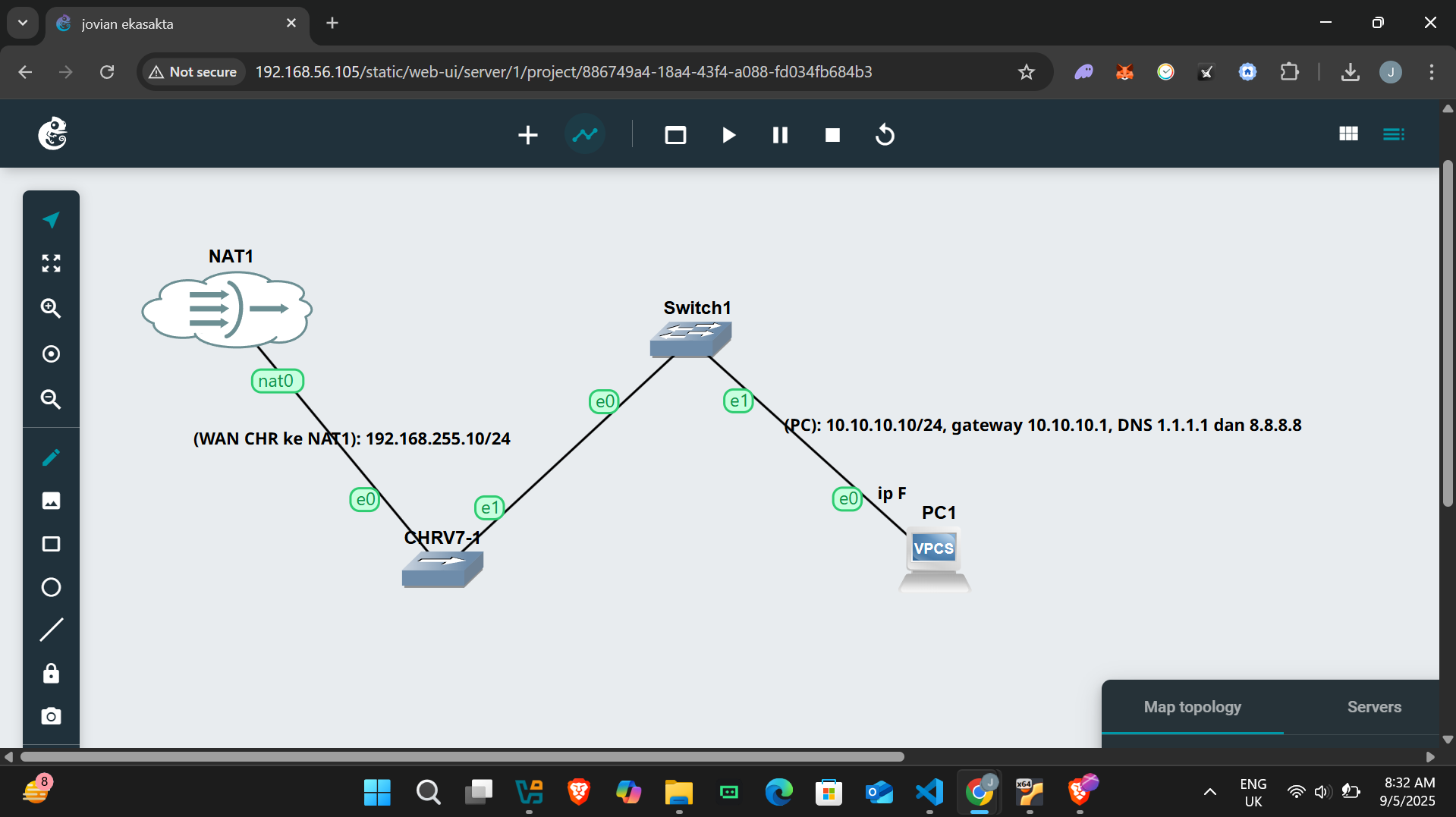Select the CHRV7-1 router node
This screenshot has height=817, width=1456.
click(442, 569)
